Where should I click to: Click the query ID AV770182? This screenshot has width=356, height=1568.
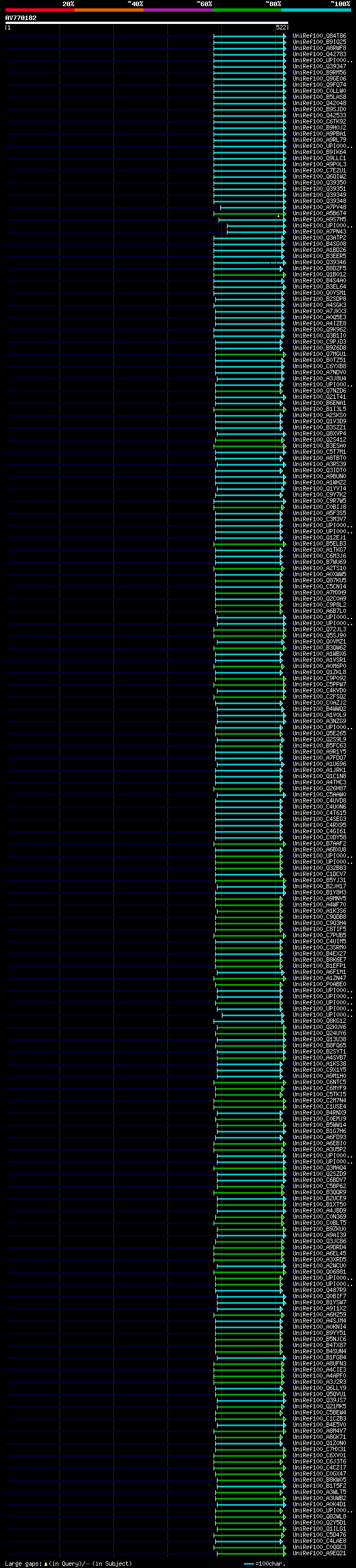[x=21, y=18]
